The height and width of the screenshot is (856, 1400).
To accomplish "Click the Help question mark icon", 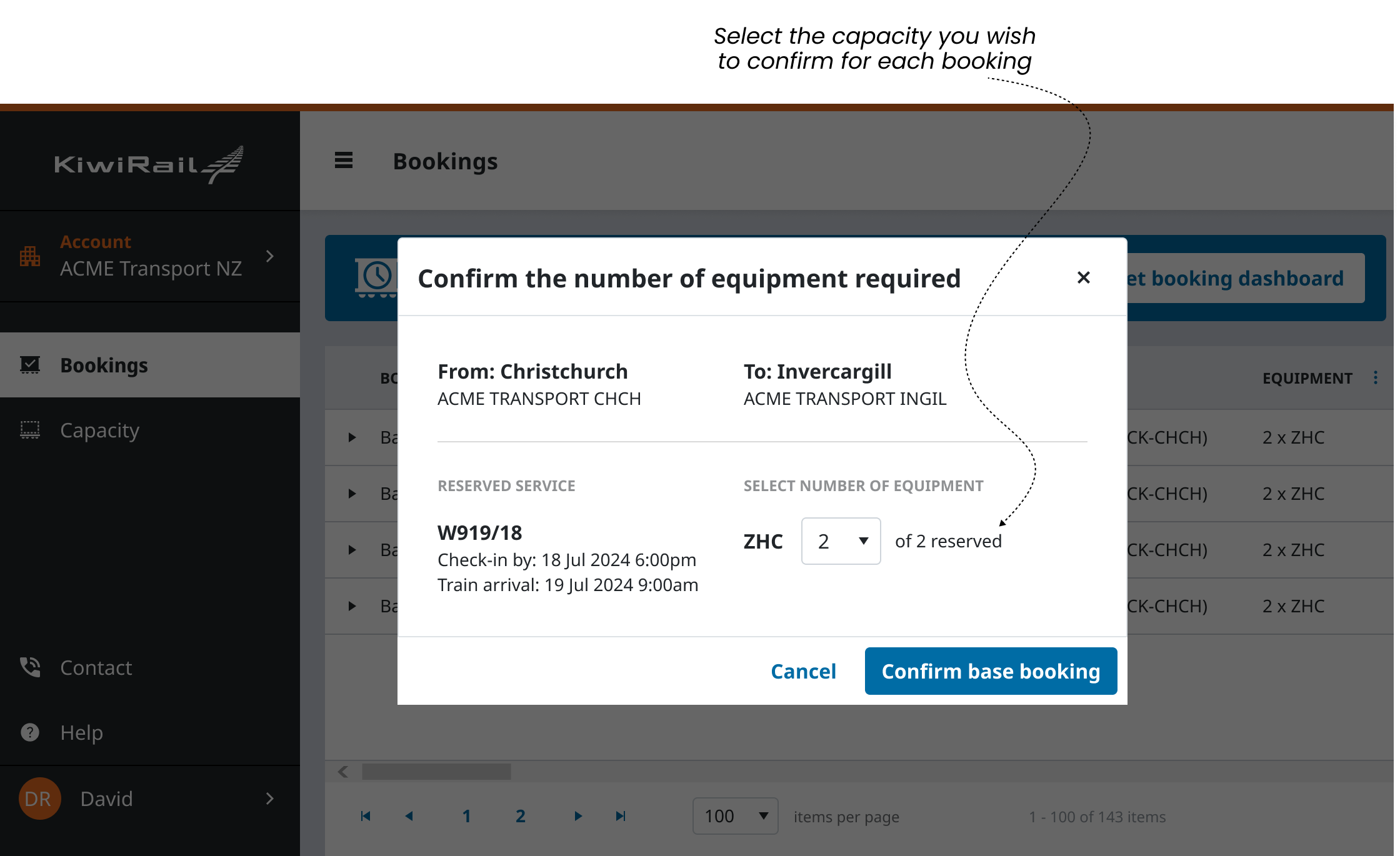I will (x=30, y=732).
